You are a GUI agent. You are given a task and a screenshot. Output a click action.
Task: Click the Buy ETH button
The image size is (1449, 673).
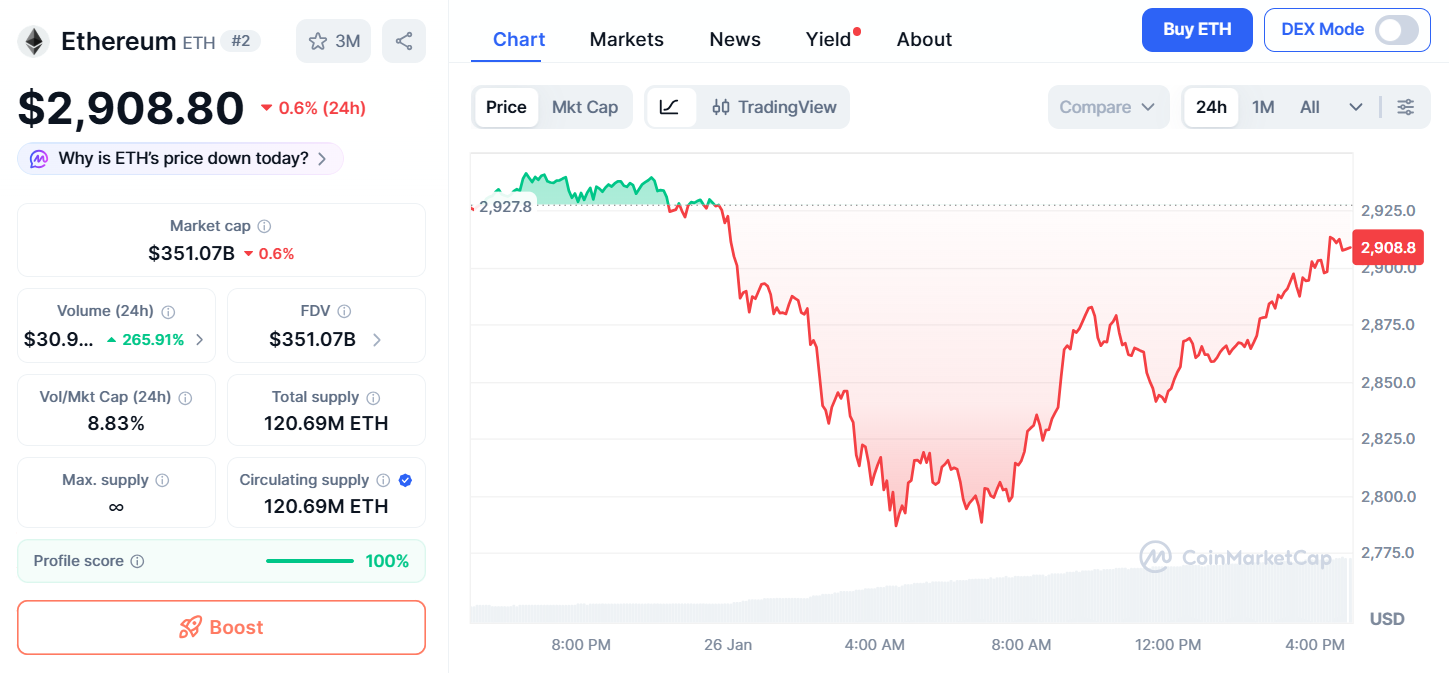1197,30
